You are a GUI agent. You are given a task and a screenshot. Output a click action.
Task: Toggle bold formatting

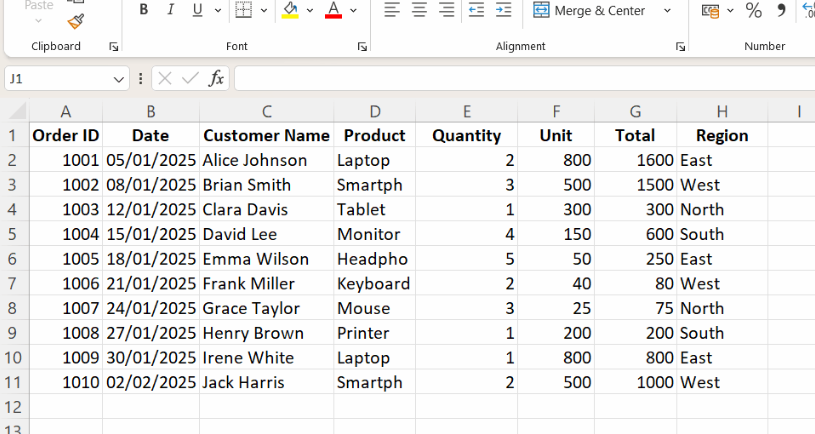144,10
